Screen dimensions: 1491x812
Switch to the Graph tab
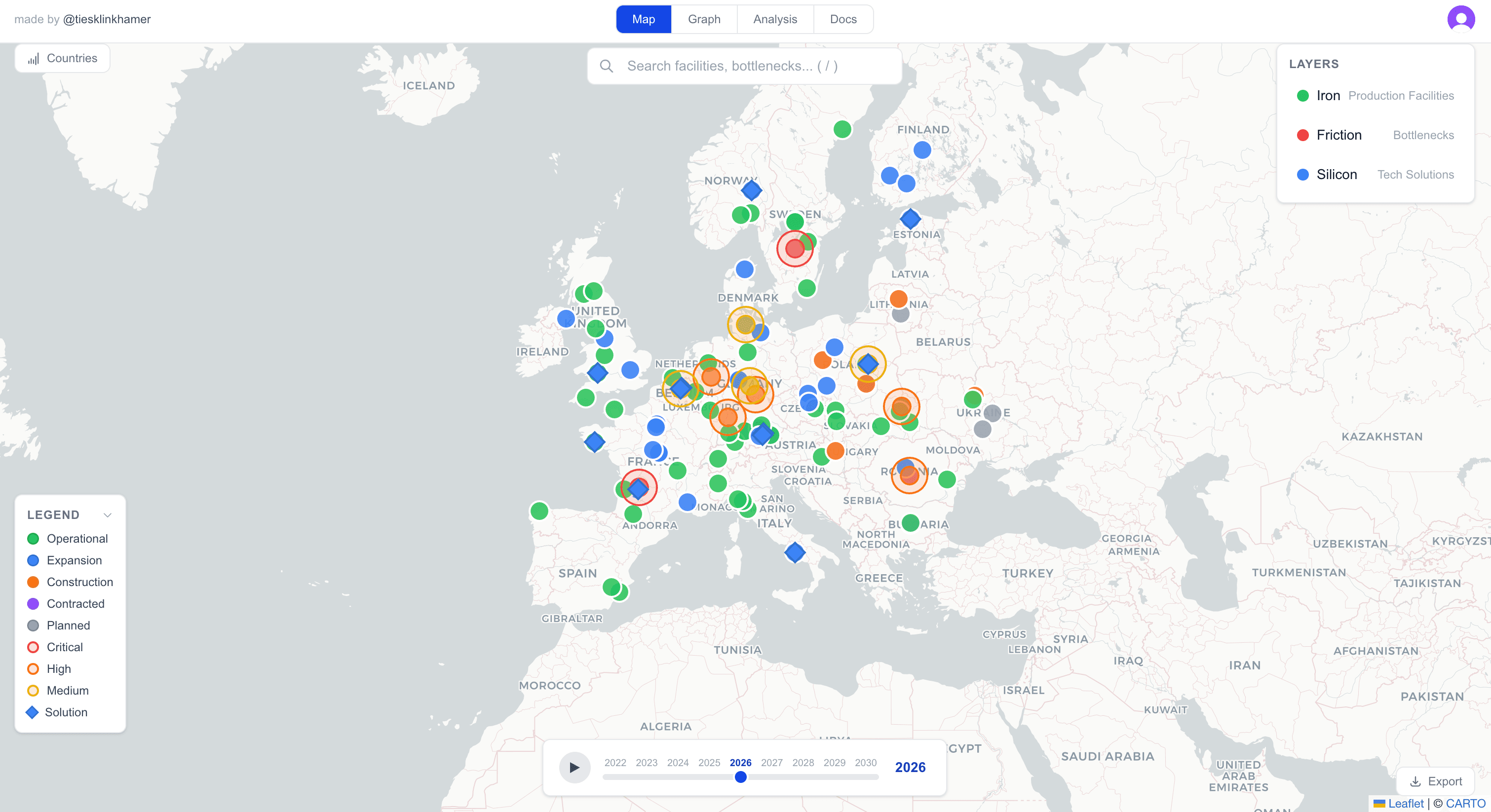(x=704, y=19)
